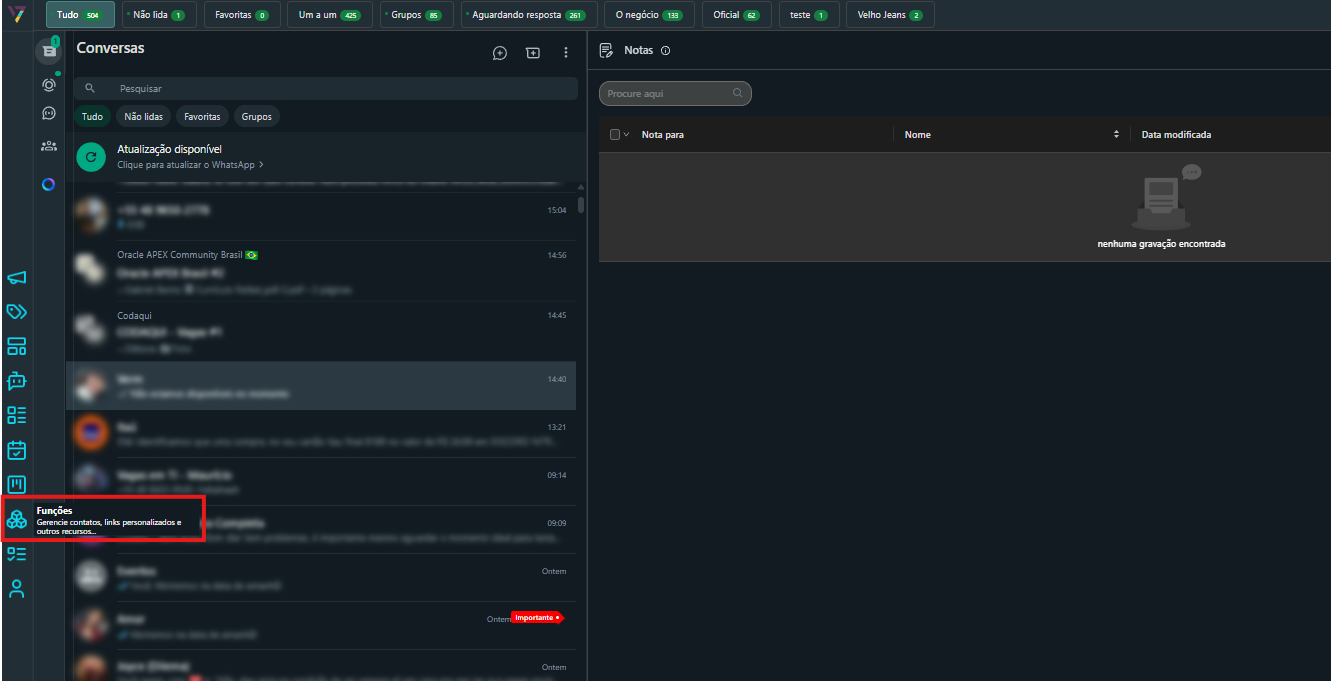Open the tags icon in left sidebar
The image size is (1331, 681).
[x=17, y=312]
